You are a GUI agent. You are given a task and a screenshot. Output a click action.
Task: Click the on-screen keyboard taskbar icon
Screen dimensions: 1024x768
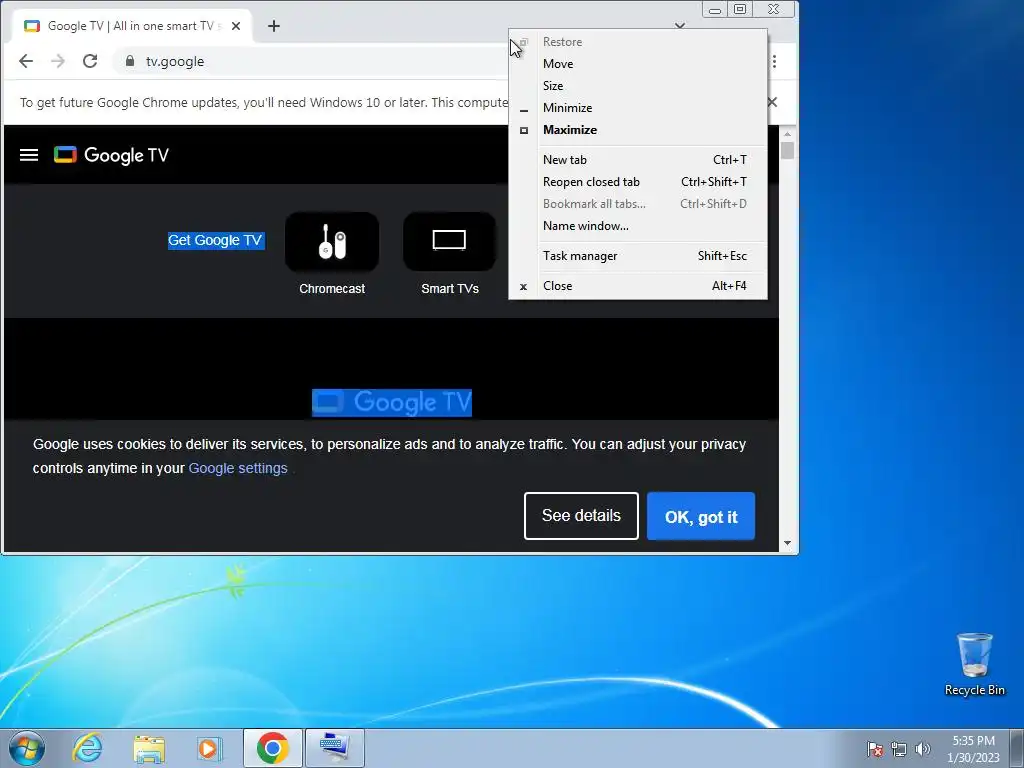335,748
